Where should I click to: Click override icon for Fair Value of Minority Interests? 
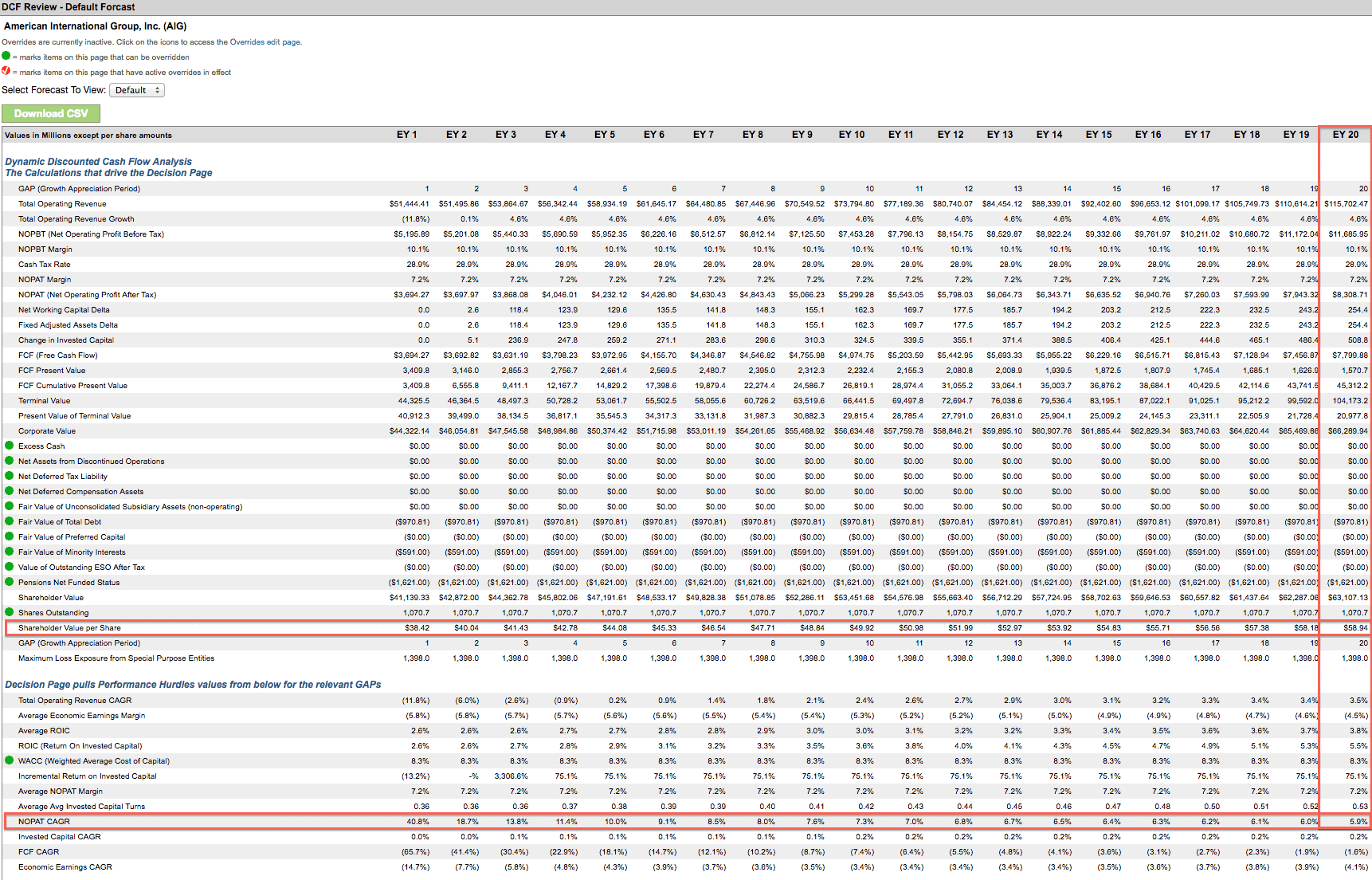[x=10, y=552]
